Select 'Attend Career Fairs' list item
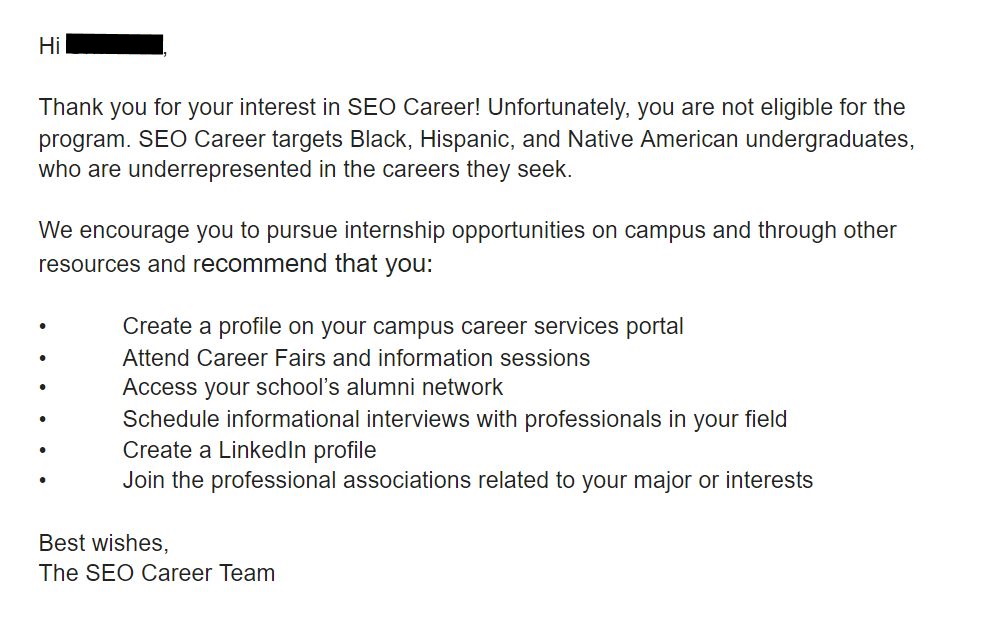Viewport: 986px width, 639px height. pos(357,358)
